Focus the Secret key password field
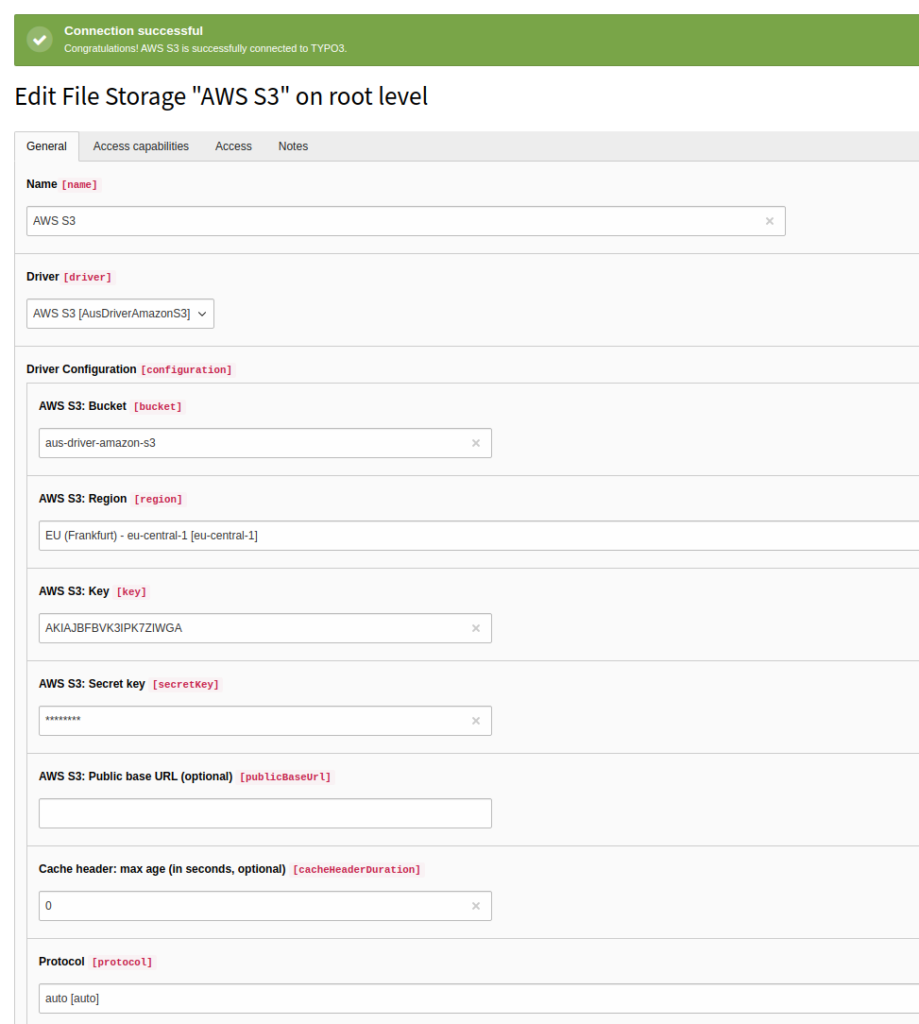This screenshot has width=919, height=1024. (x=265, y=721)
